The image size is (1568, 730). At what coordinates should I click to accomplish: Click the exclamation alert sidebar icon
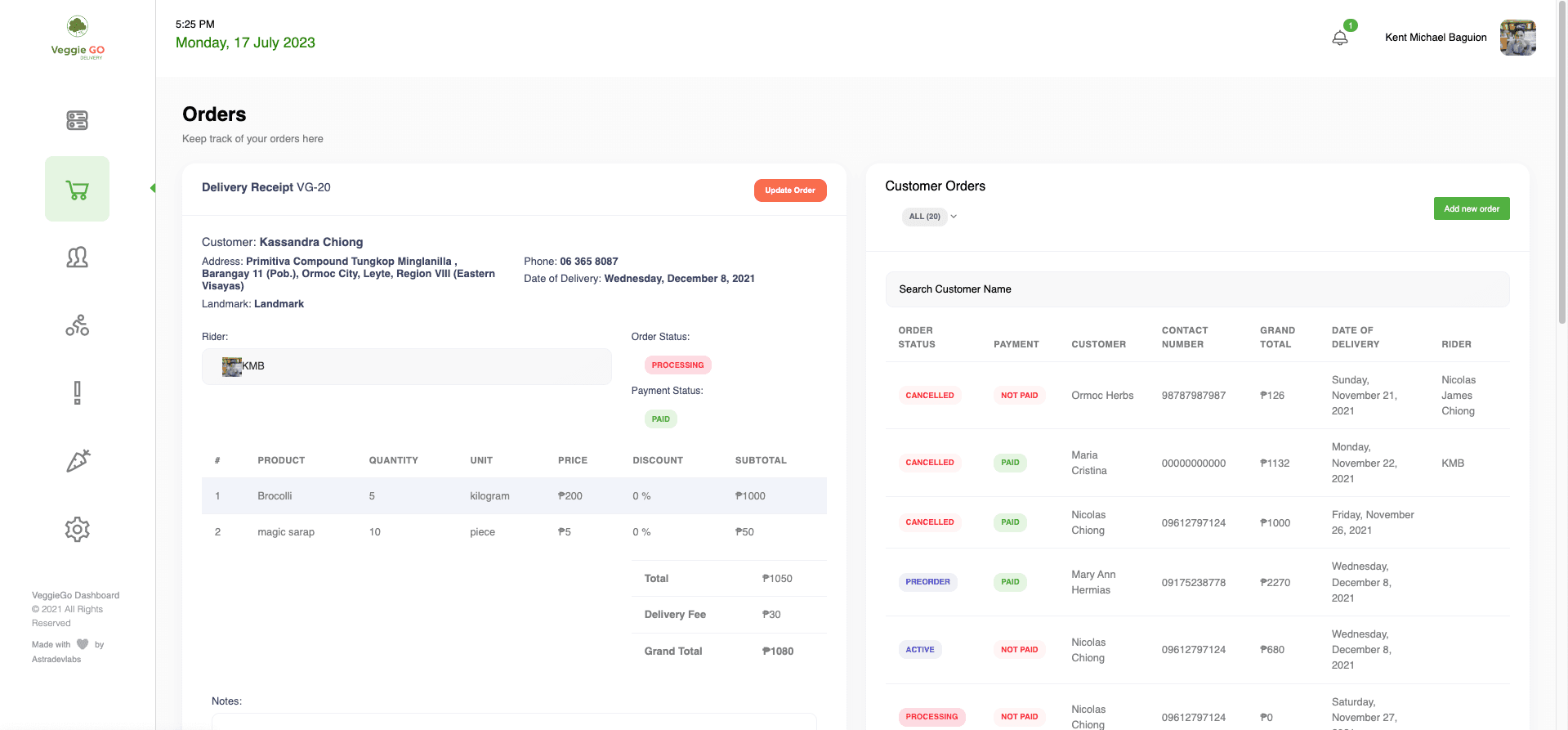coord(77,393)
